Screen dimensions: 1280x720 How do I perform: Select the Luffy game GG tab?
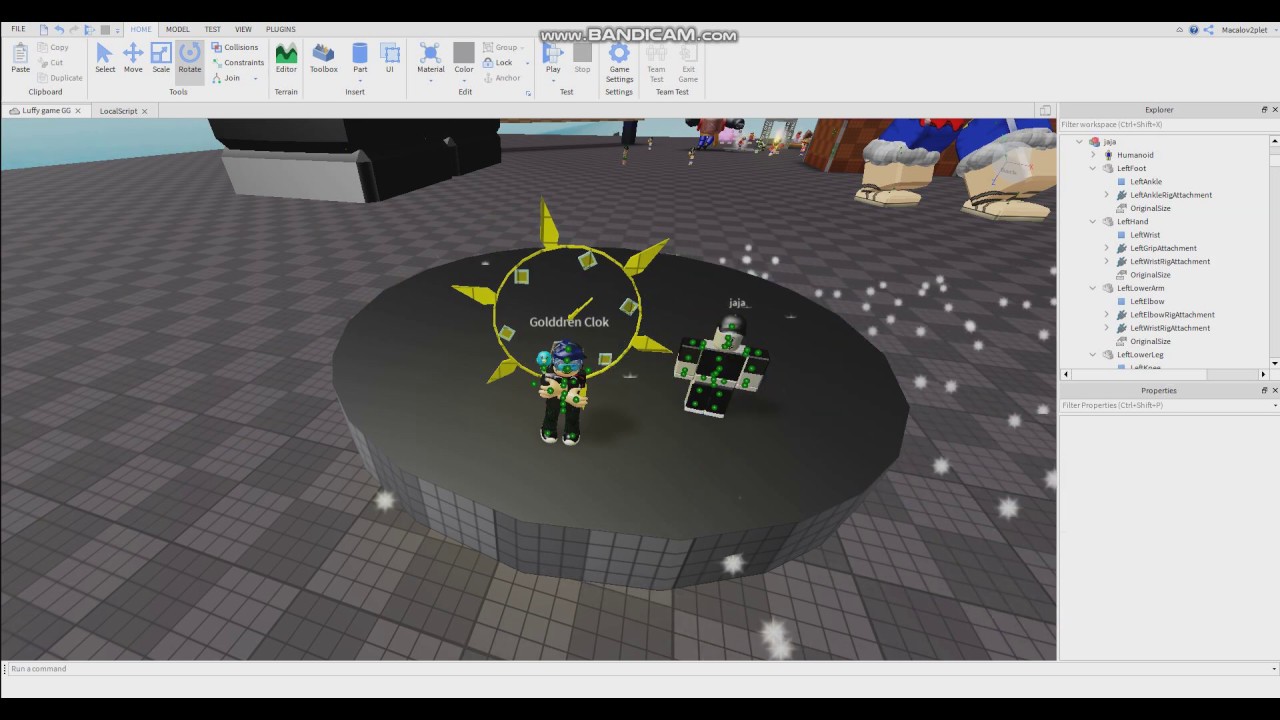[x=46, y=111]
